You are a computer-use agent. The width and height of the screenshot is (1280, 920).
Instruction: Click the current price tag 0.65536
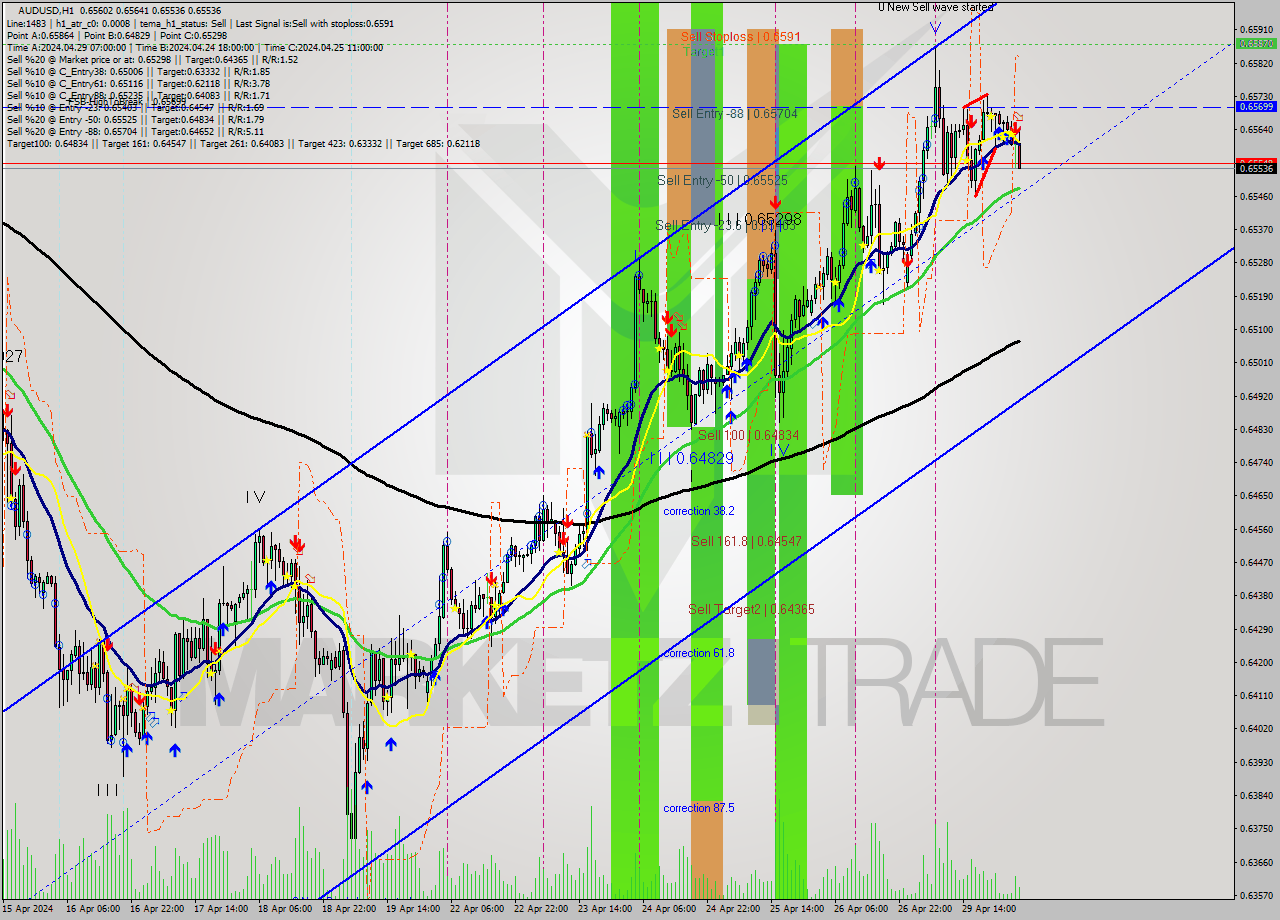(1257, 169)
